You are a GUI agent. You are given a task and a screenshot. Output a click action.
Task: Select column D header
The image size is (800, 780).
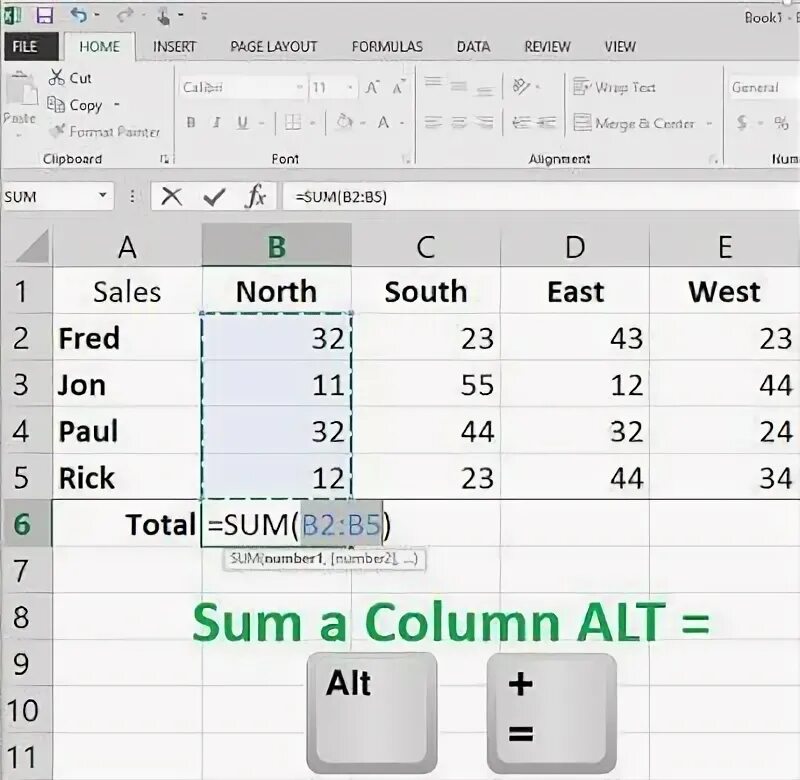click(x=575, y=246)
